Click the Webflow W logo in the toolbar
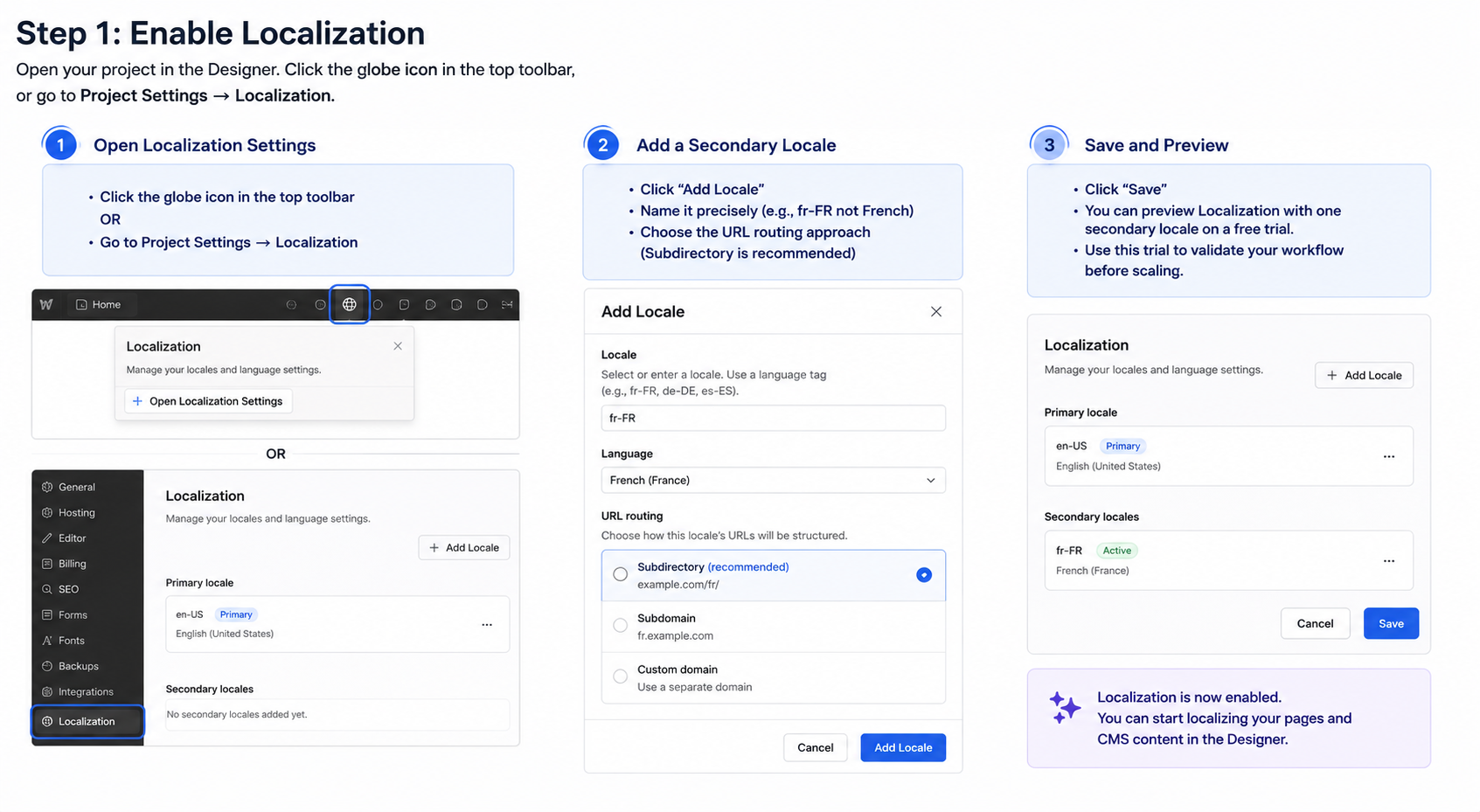The image size is (1480, 812). 46,304
